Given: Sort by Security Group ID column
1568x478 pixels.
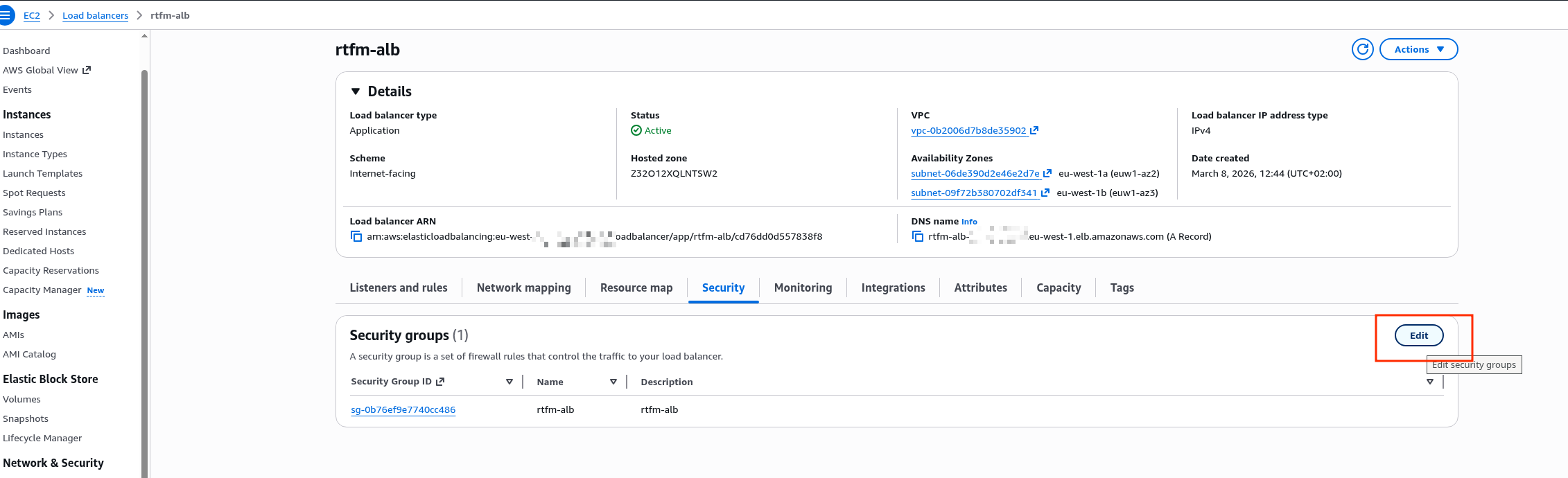Looking at the screenshot, I should pyautogui.click(x=509, y=382).
